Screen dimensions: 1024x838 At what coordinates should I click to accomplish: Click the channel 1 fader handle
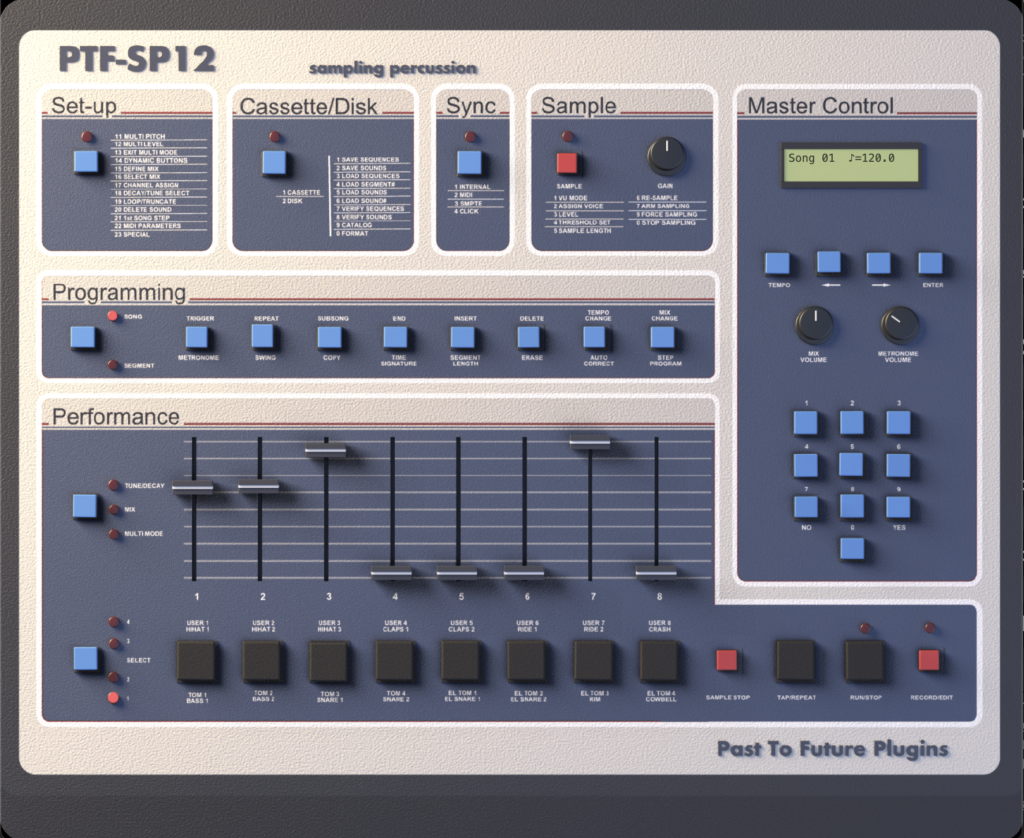click(x=193, y=486)
